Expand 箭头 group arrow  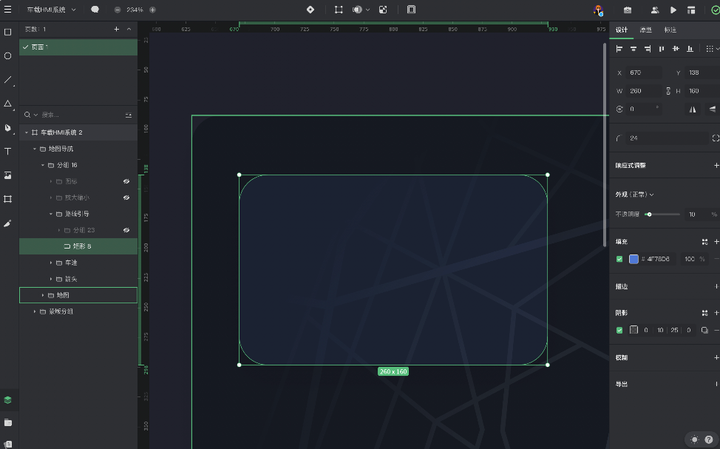pos(51,279)
